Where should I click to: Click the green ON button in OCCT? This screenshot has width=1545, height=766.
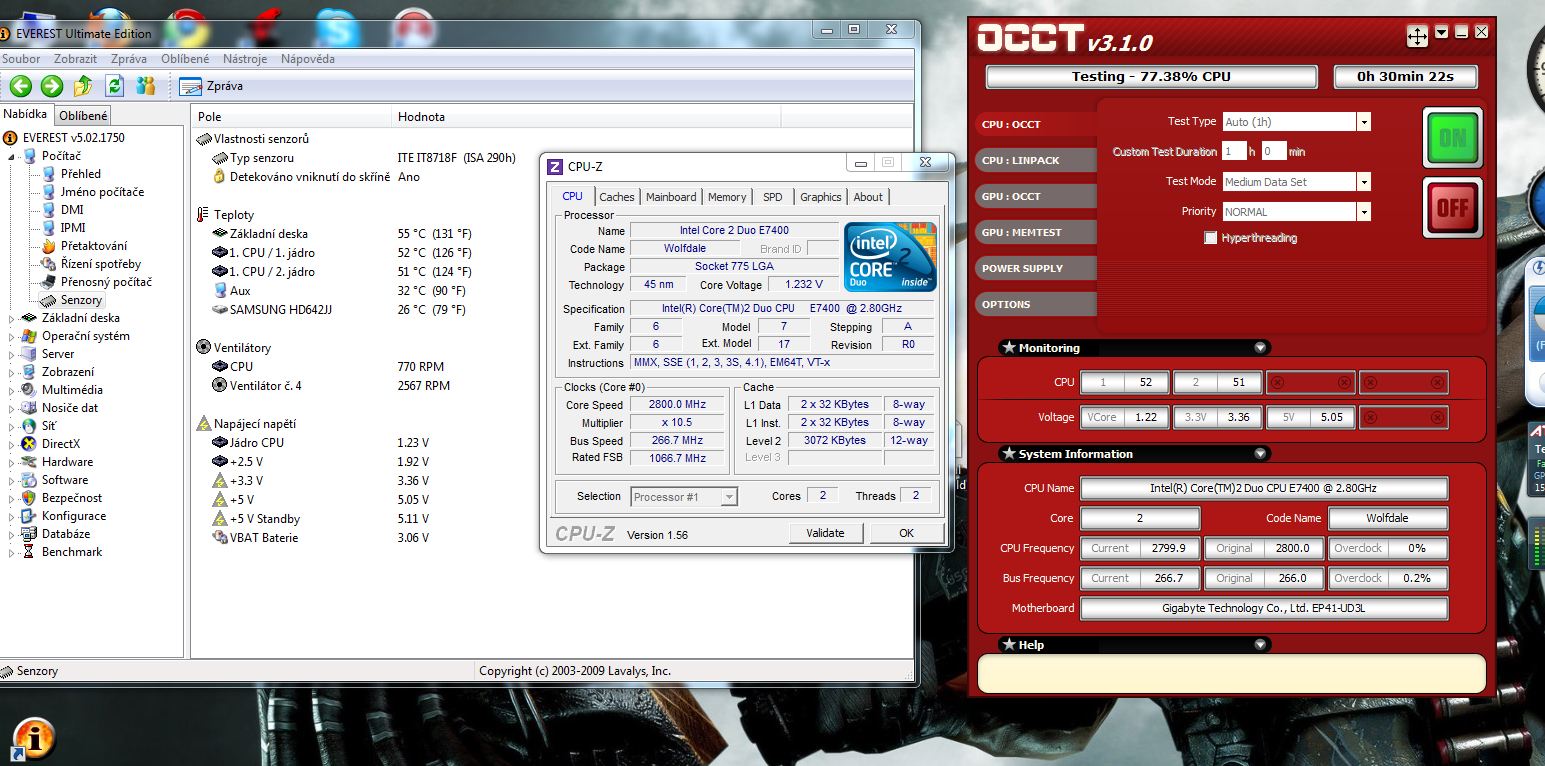pos(1453,138)
